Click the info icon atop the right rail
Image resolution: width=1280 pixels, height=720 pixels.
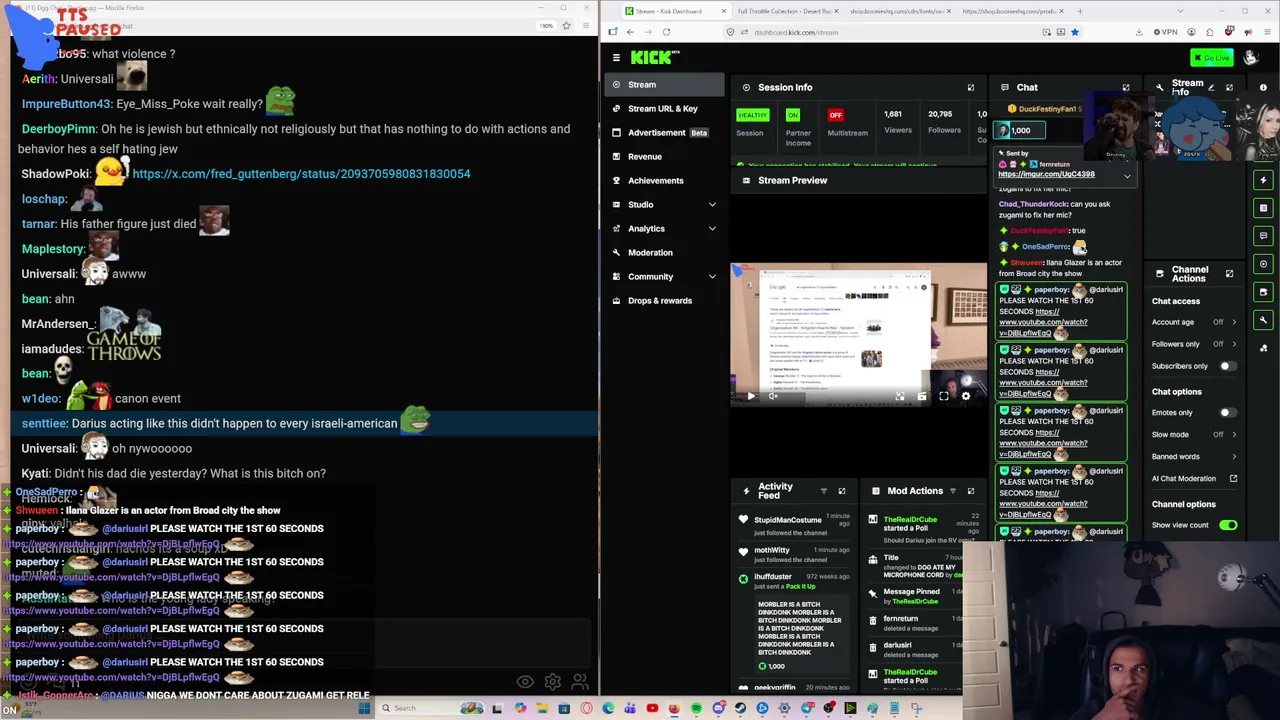click(x=1263, y=88)
